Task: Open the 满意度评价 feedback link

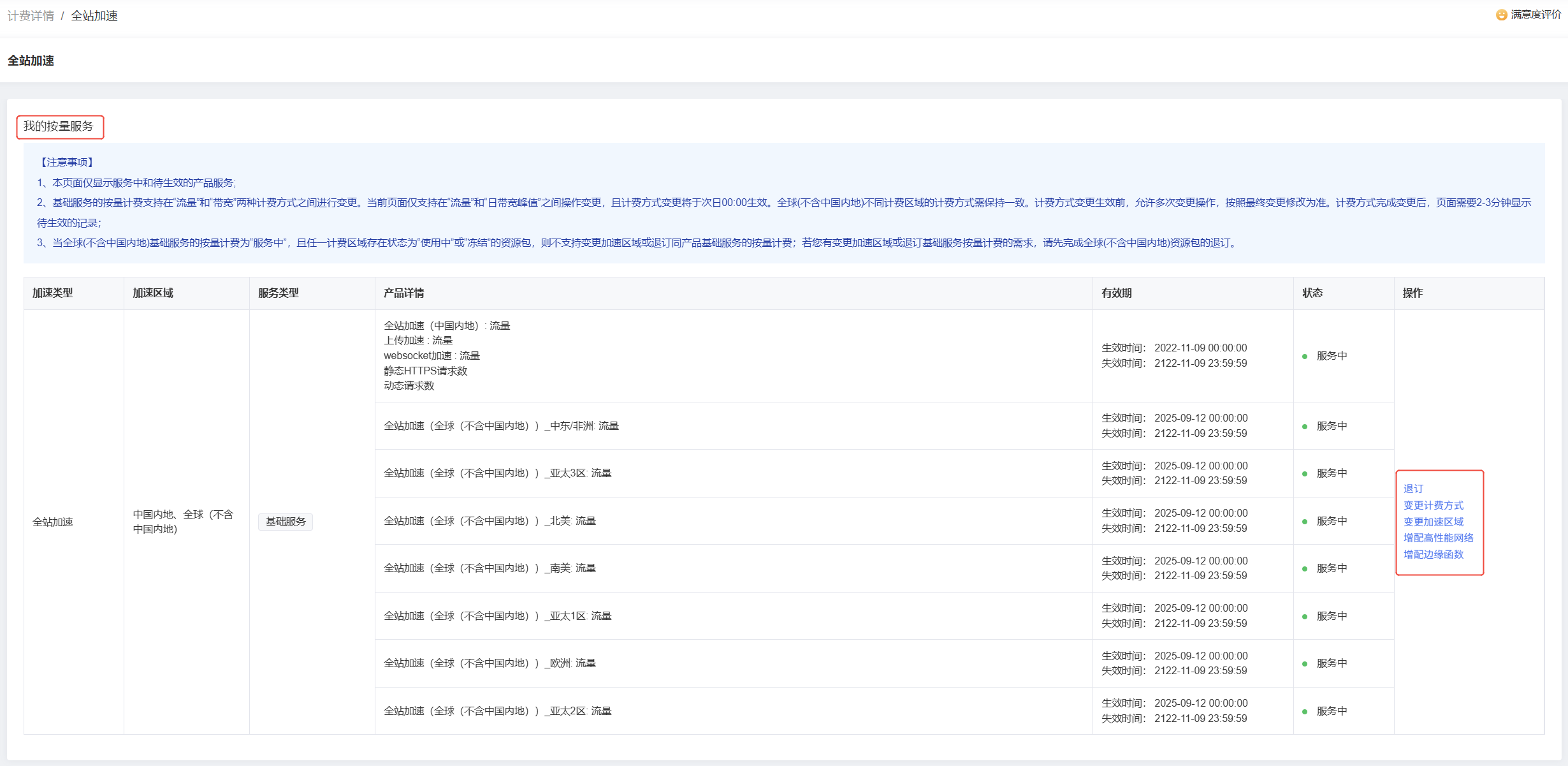Action: point(1535,15)
